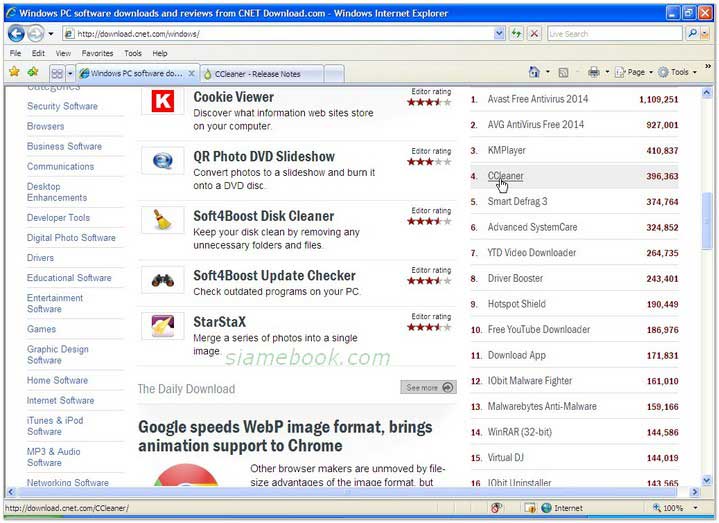Viewport: 719px width, 523px height.
Task: Click the status bar popup blocker icon
Action: tap(530, 508)
